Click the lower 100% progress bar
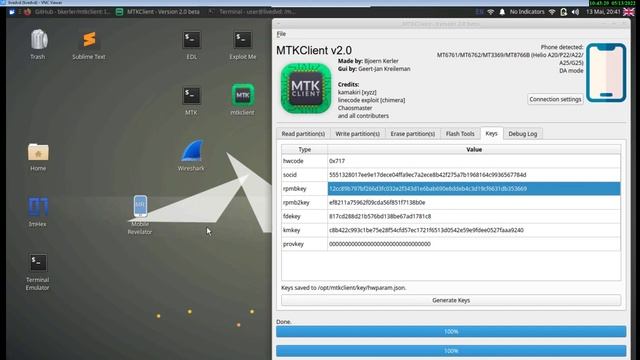This screenshot has width=640, height=360. coord(451,351)
